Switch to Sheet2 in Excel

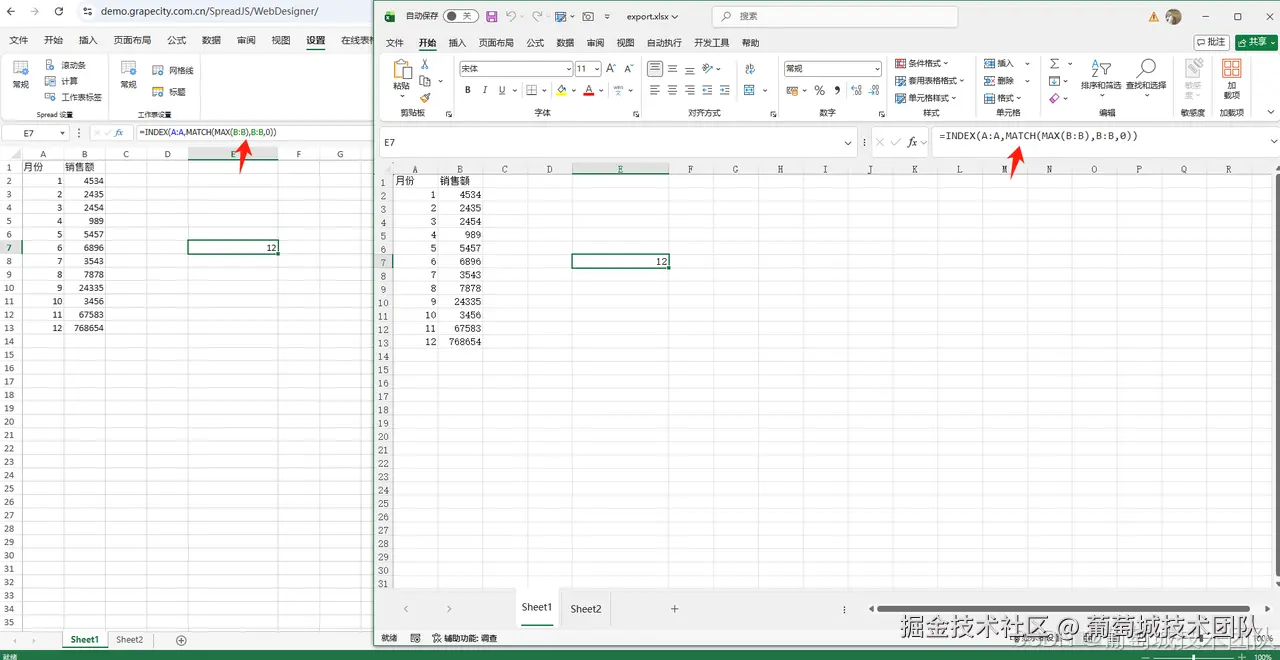click(x=586, y=609)
